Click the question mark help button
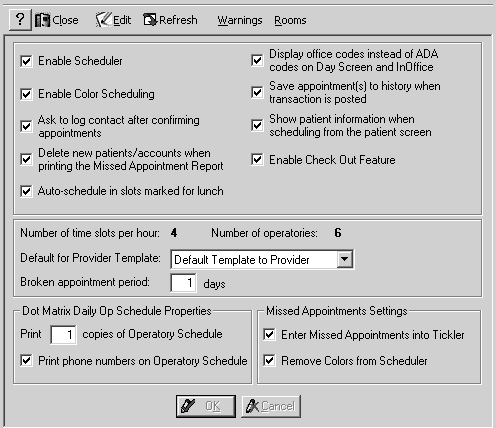Screen dimensions: 496x428 coord(20,20)
